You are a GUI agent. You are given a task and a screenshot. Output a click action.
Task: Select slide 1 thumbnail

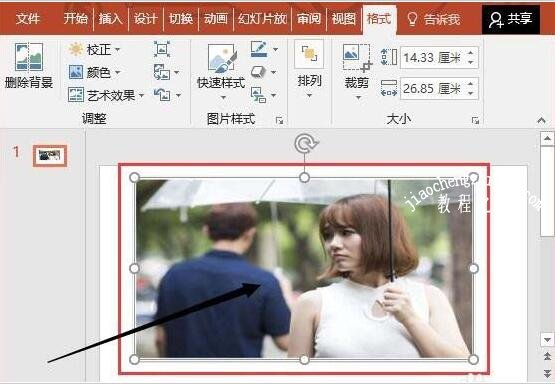[x=50, y=156]
